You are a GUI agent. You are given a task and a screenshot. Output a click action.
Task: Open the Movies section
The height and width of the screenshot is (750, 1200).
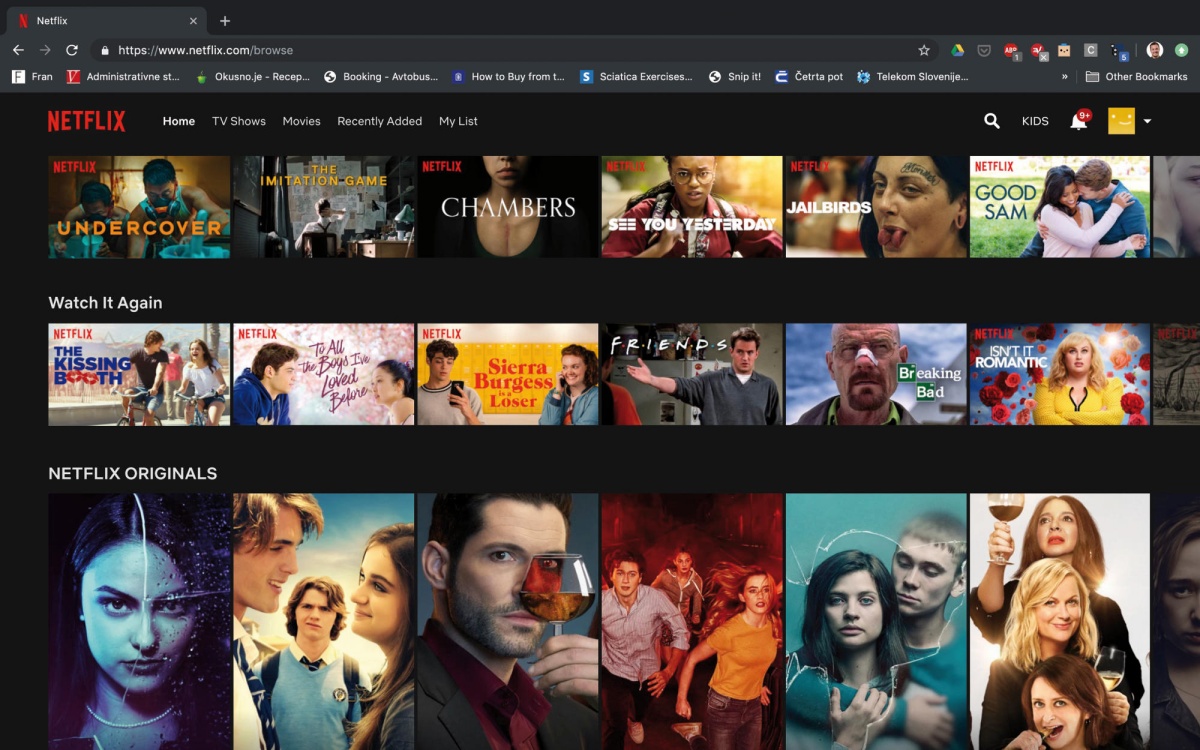coord(301,121)
